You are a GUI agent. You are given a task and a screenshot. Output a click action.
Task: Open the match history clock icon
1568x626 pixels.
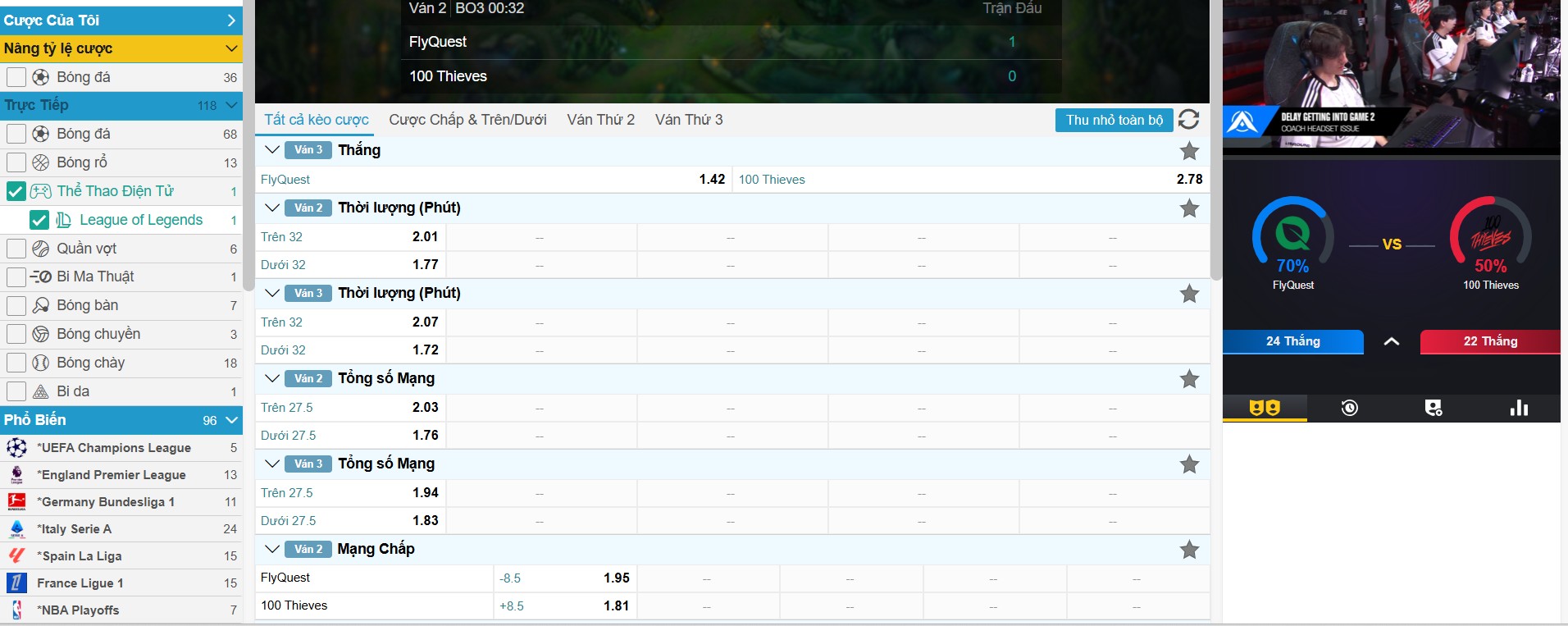(1349, 408)
